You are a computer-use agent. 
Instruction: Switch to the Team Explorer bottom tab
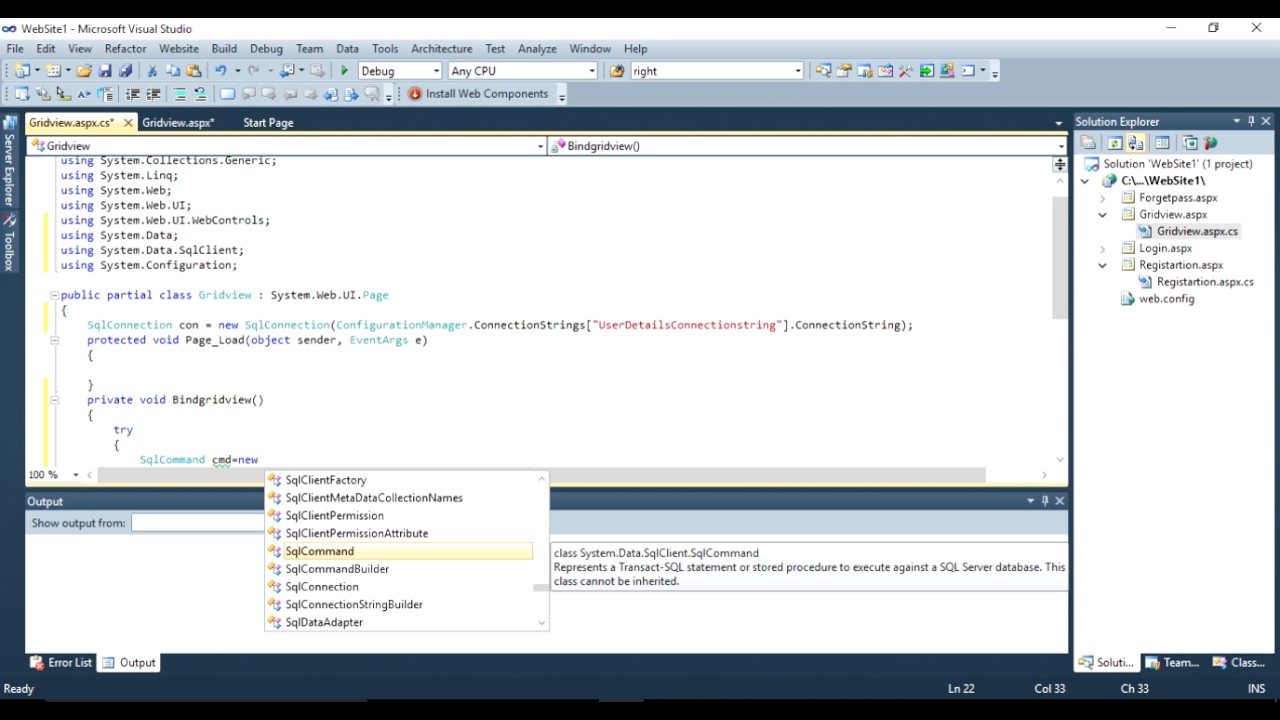tap(1172, 663)
